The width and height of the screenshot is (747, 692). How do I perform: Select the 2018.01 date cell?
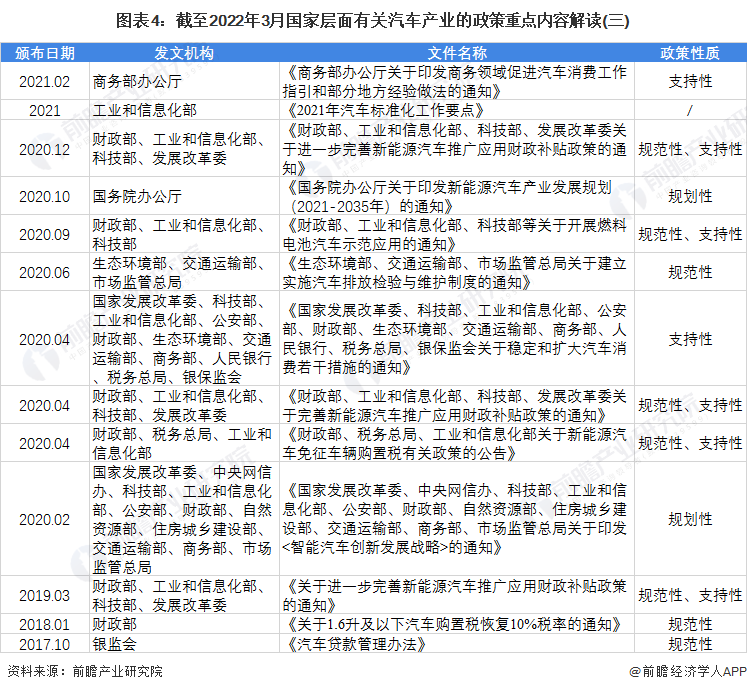pyautogui.click(x=44, y=625)
